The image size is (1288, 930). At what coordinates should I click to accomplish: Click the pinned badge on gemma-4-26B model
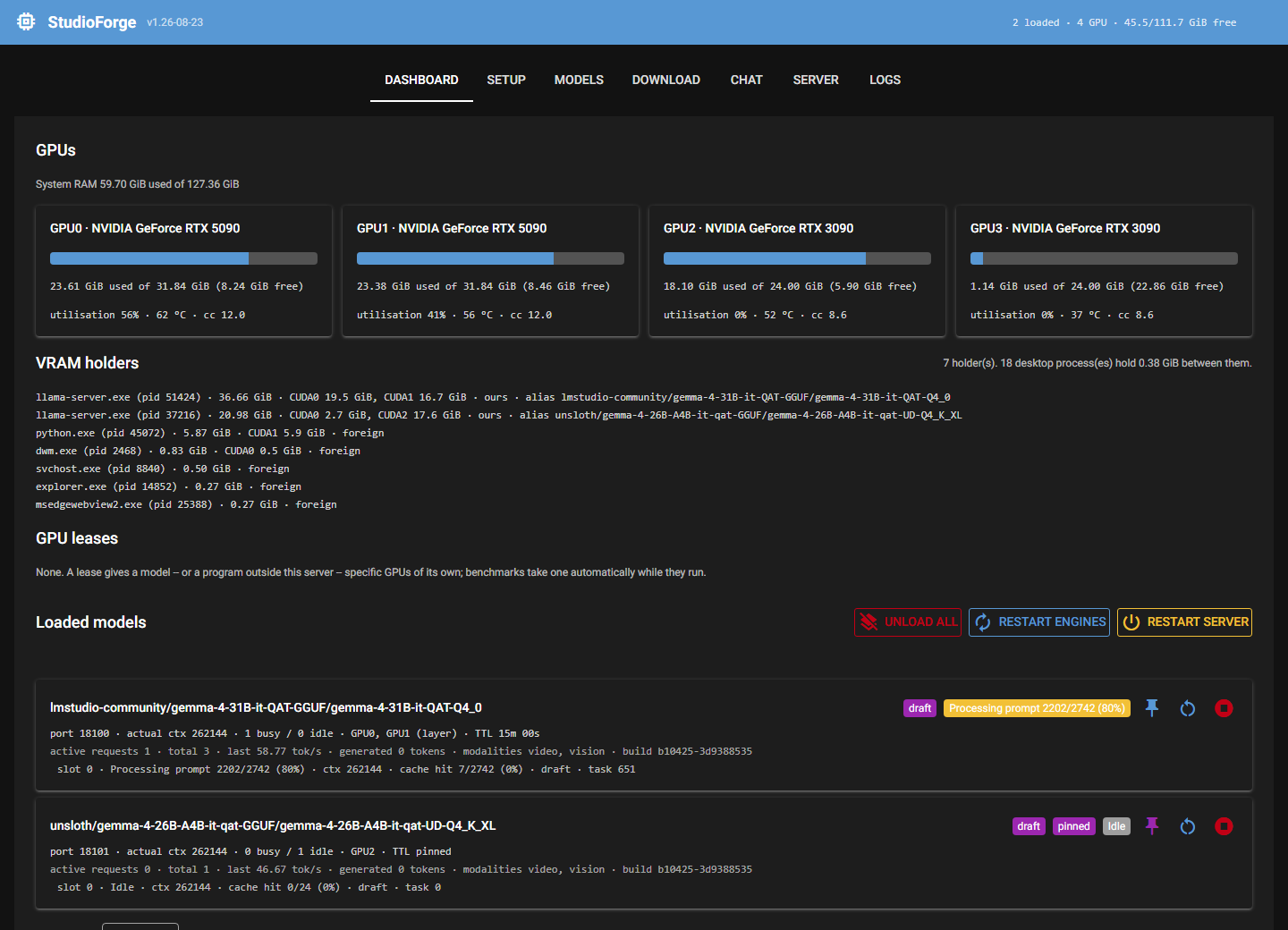click(x=1073, y=826)
